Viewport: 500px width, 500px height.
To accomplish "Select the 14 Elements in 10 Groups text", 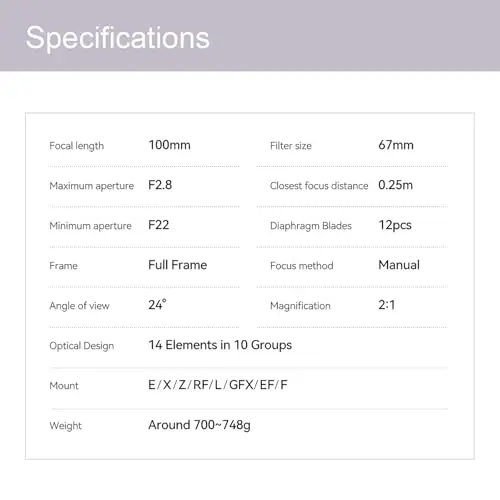I will point(220,345).
